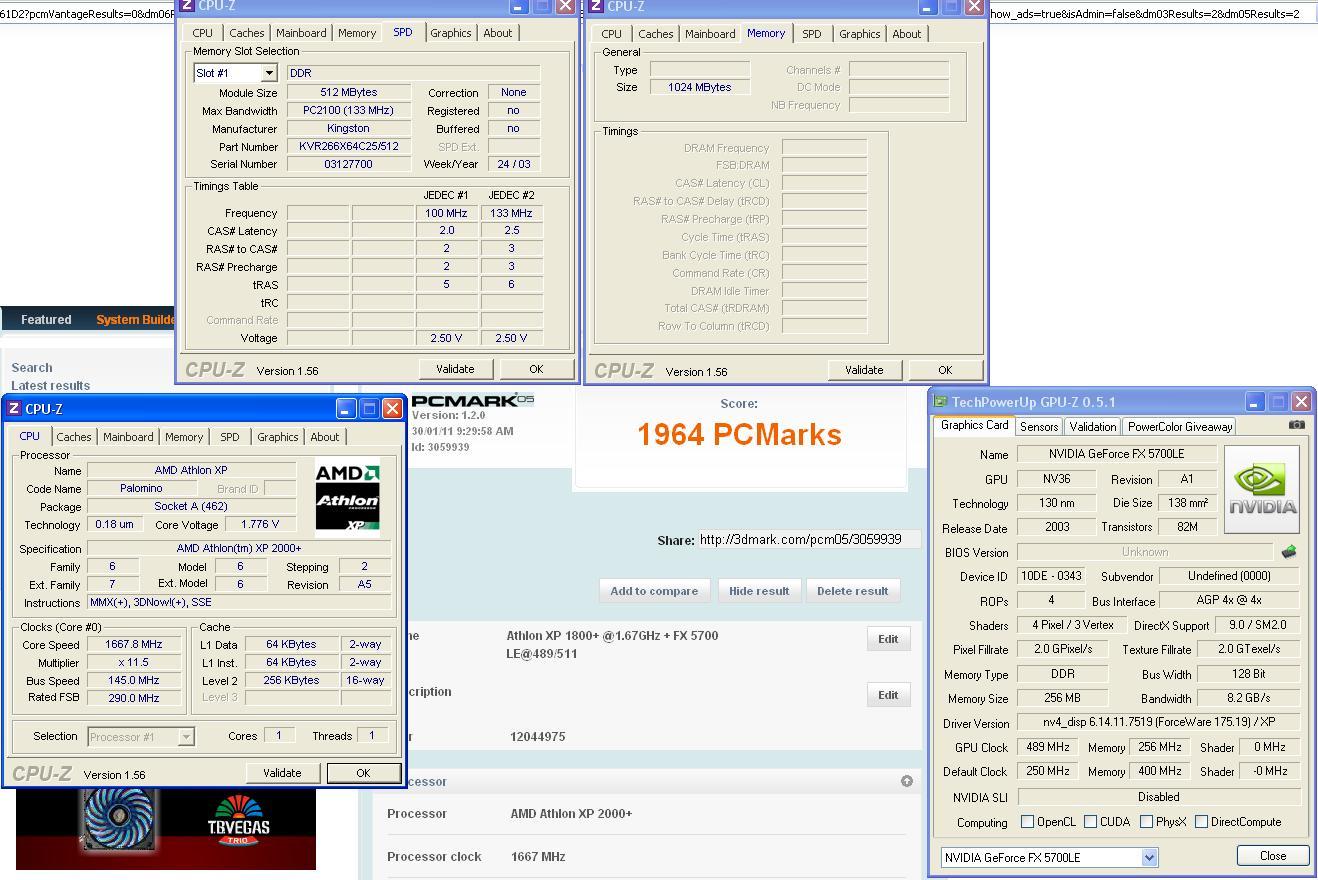Select the Graphics Card tab in GPU-Z

tap(975, 425)
